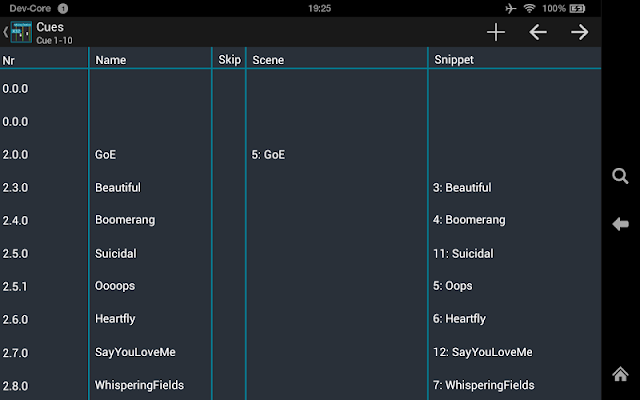Select the Scene column header
Image resolution: width=640 pixels, height=400 pixels.
click(268, 60)
